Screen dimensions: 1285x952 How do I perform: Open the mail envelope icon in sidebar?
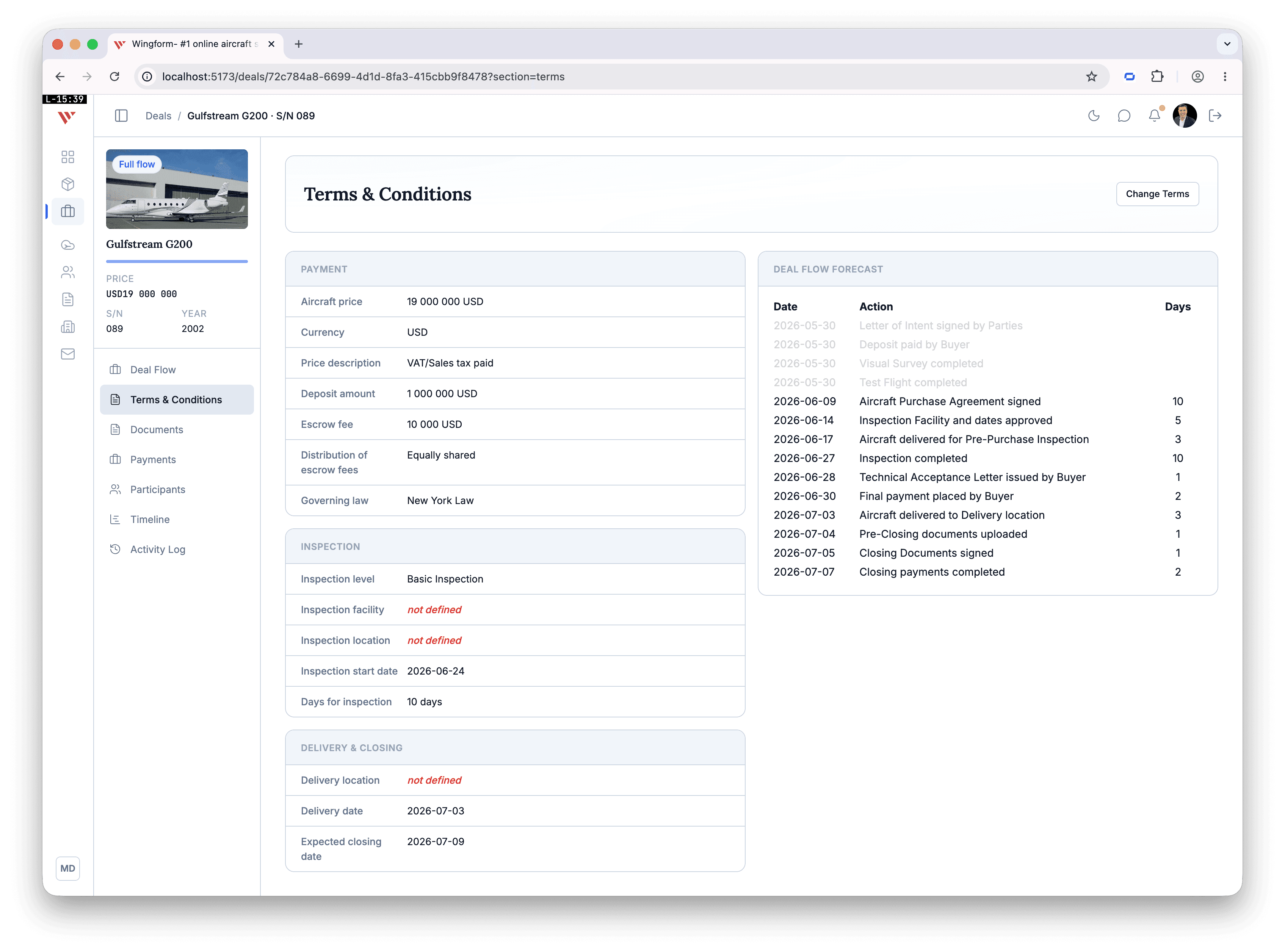coord(68,354)
